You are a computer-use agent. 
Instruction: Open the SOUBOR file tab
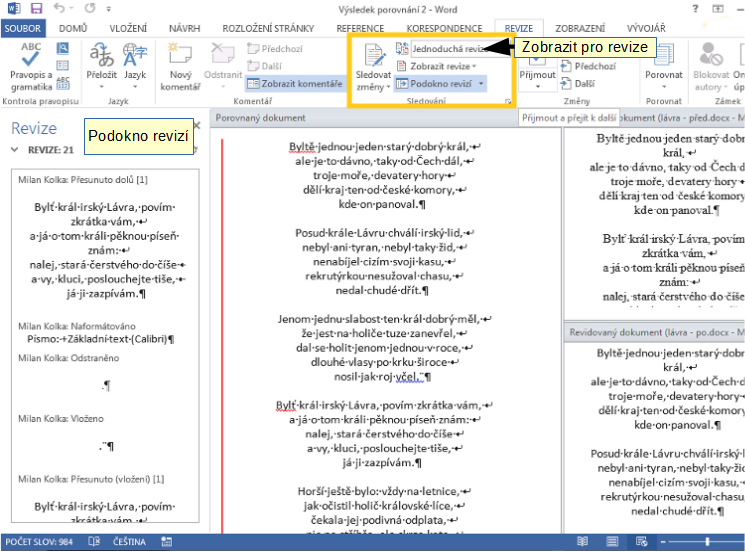pos(23,29)
